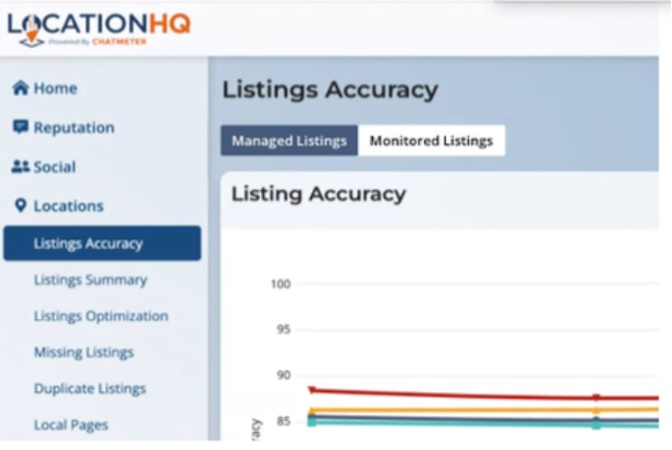Open Missing Listings in the sidebar
672x450 pixels.
(83, 352)
